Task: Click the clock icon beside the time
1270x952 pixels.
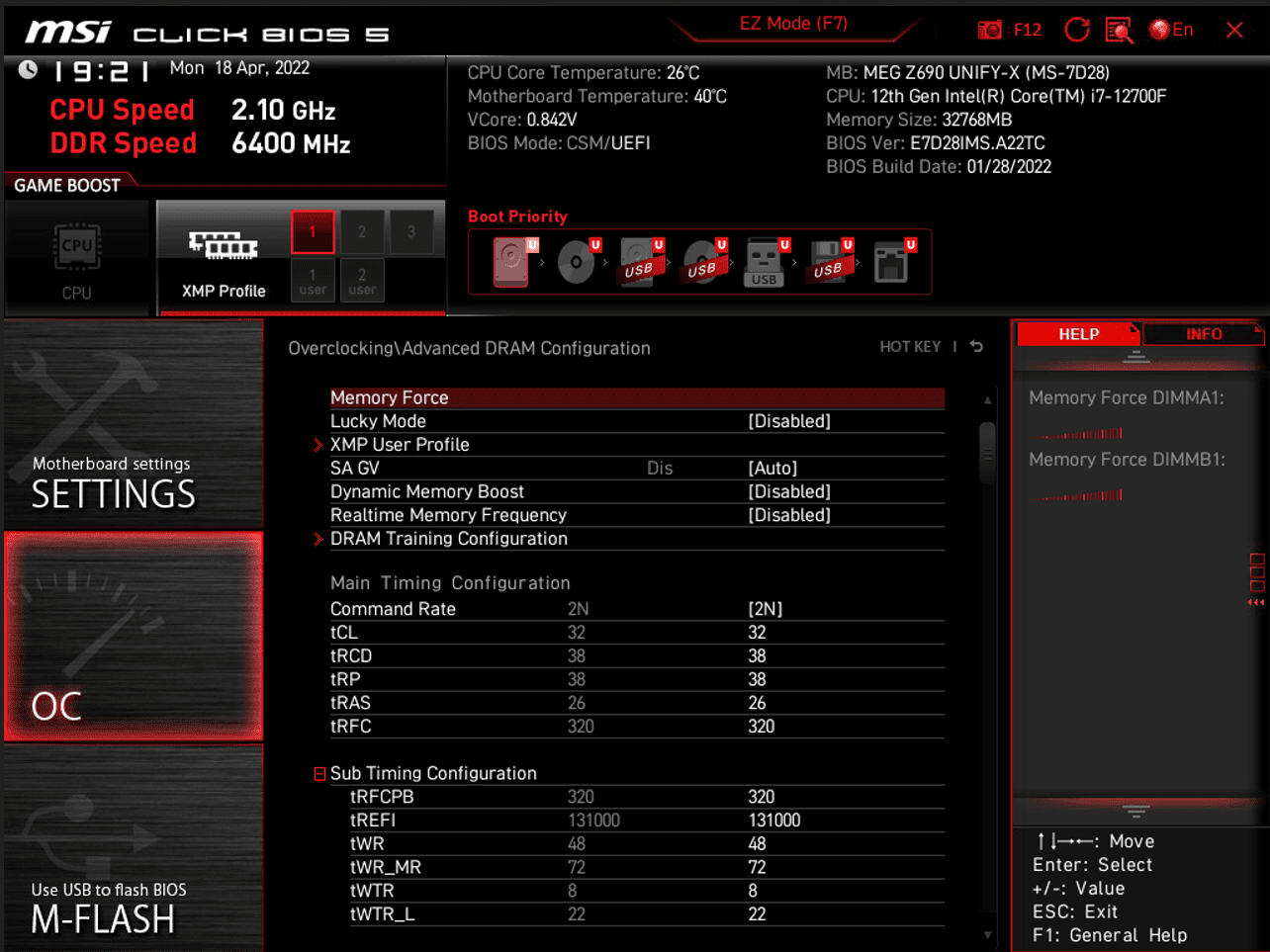Action: click(28, 69)
